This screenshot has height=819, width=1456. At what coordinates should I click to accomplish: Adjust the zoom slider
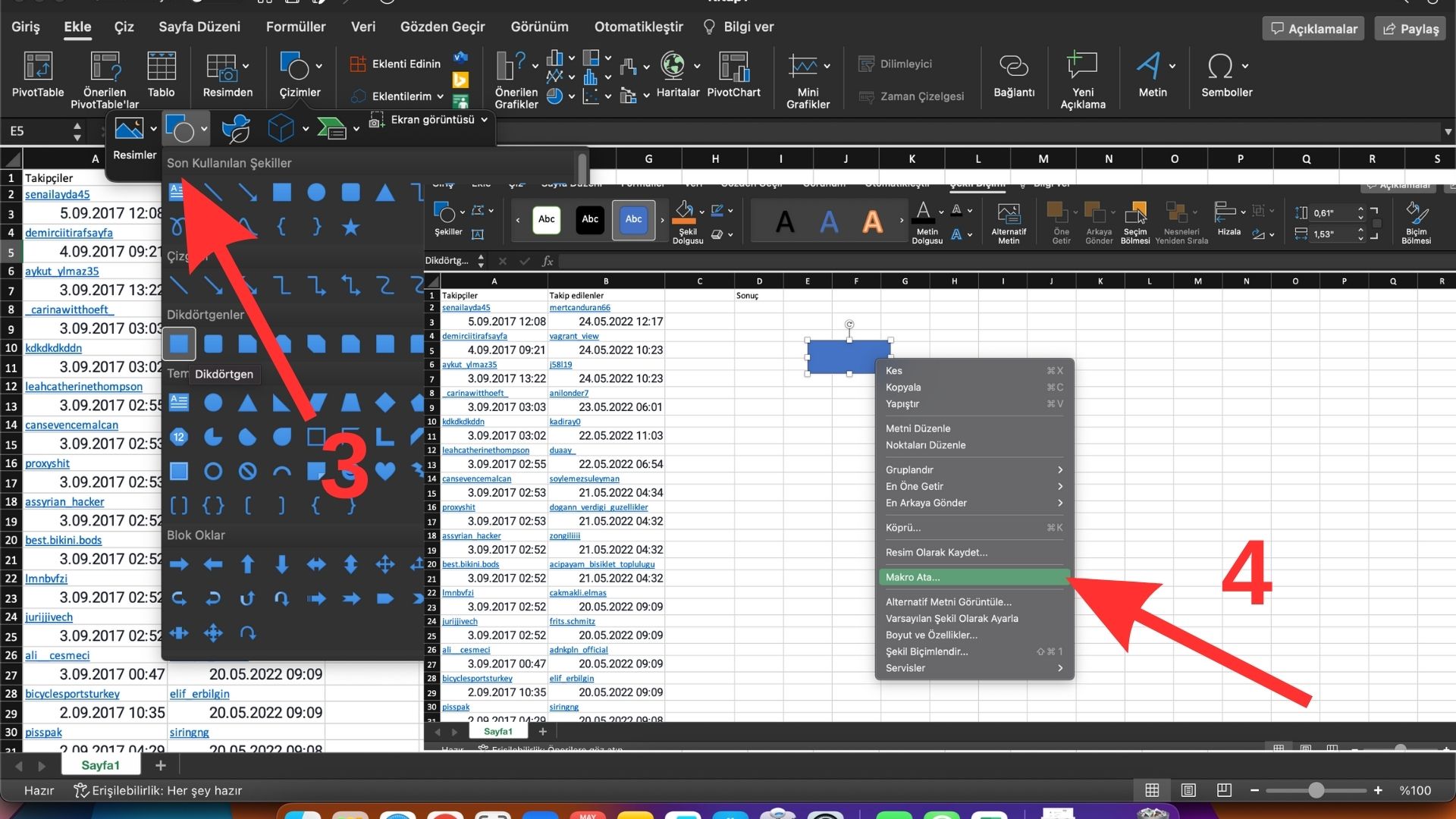1316,790
